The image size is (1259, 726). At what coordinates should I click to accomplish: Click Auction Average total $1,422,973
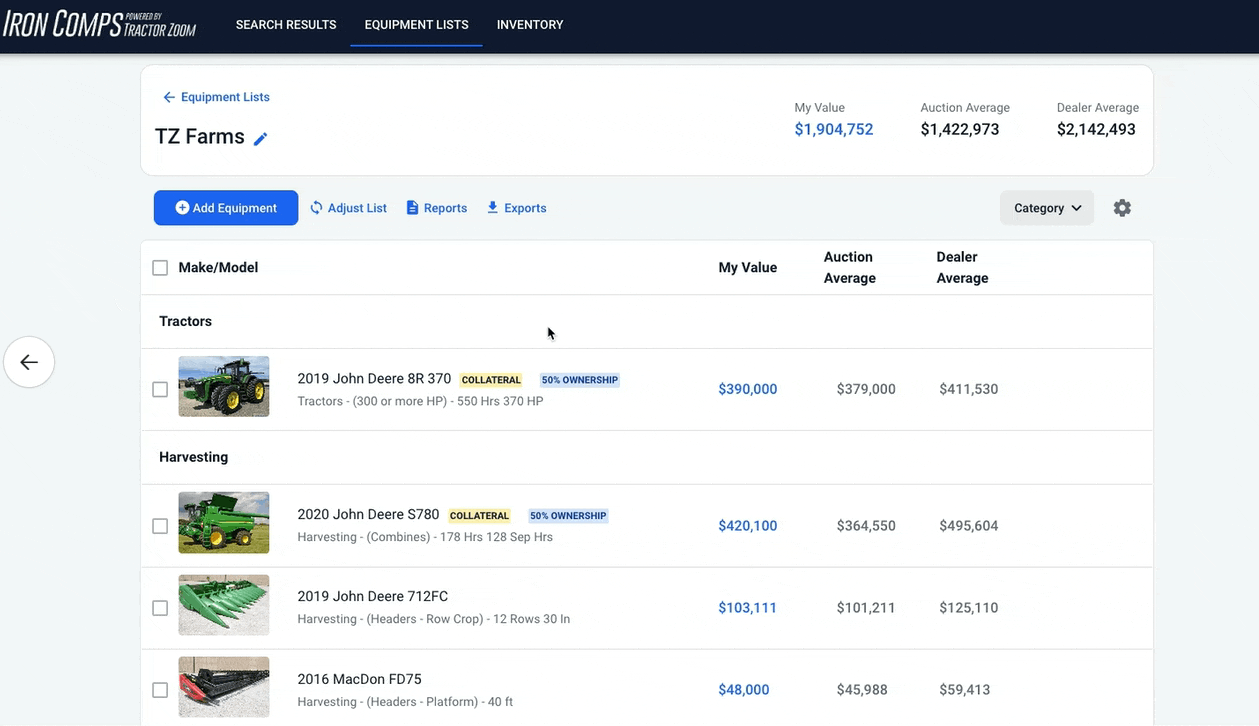coord(960,129)
